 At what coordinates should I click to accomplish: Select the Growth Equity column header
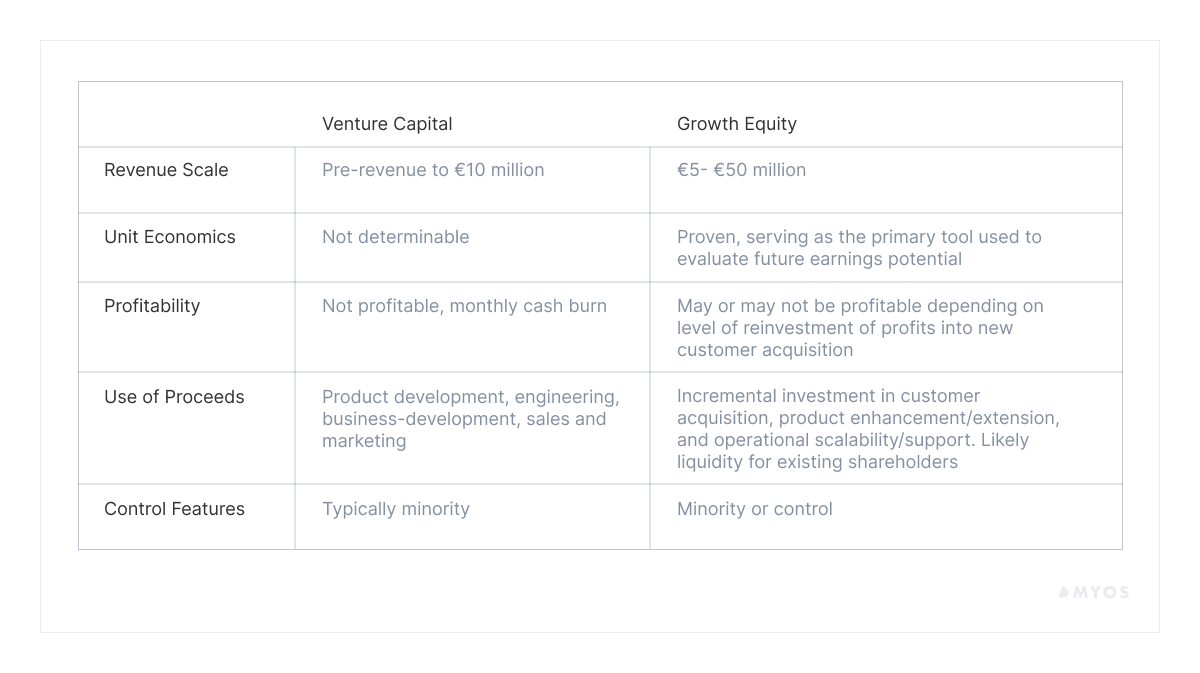pyautogui.click(x=737, y=124)
